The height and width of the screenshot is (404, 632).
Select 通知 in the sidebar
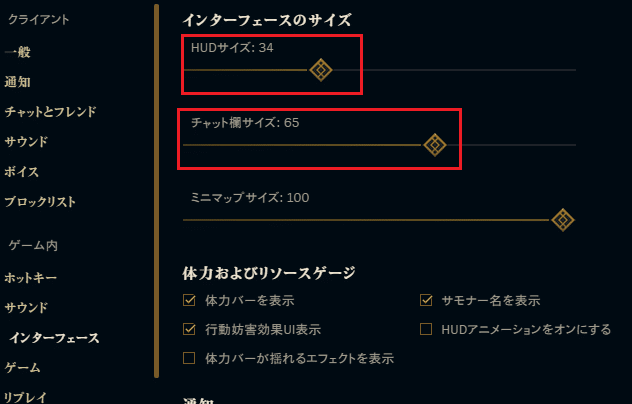click(18, 82)
